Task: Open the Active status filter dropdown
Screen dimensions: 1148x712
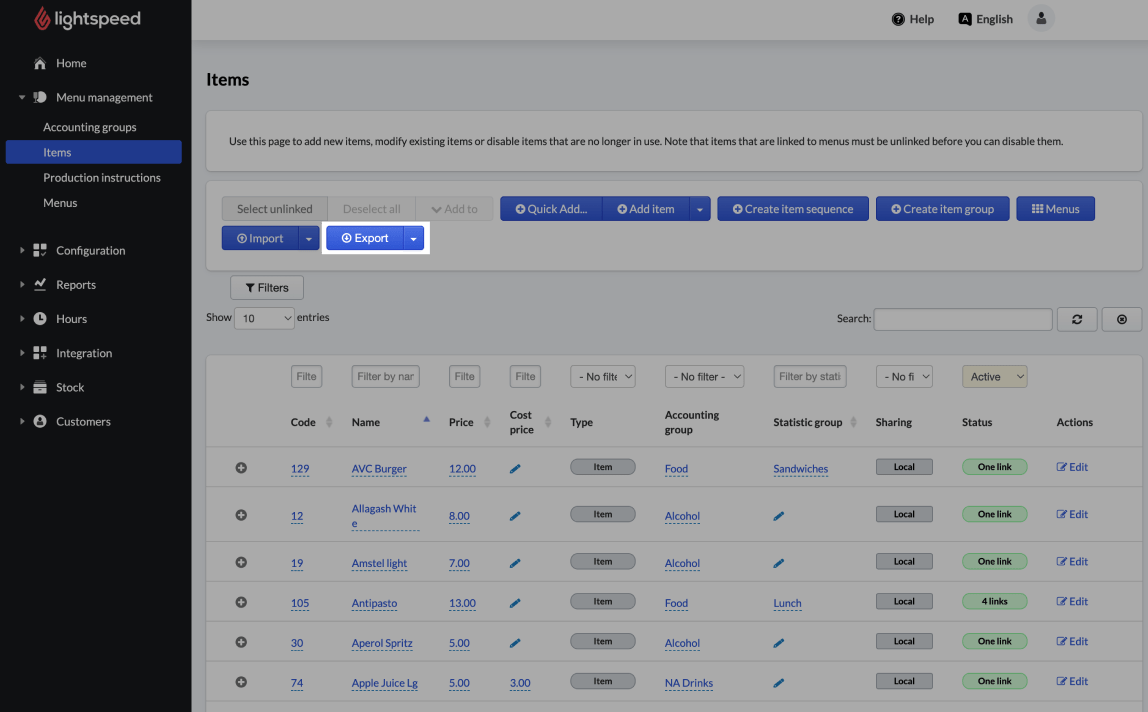Action: coord(994,377)
